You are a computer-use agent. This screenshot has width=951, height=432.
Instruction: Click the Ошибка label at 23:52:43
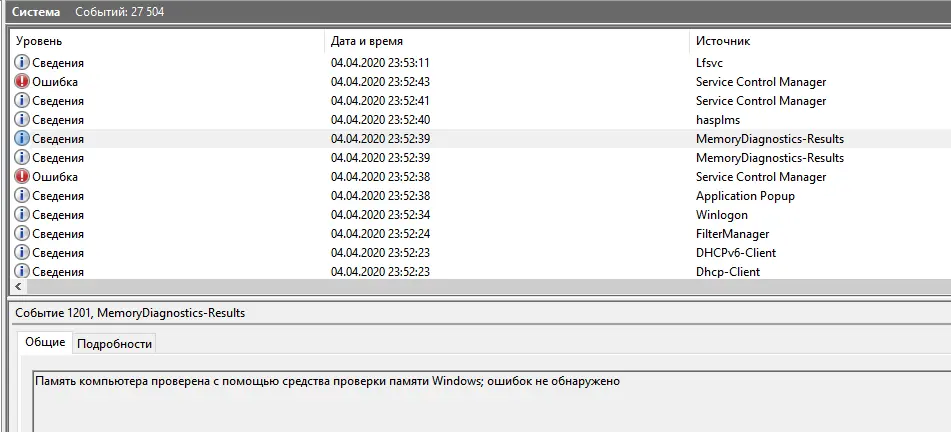(x=55, y=82)
